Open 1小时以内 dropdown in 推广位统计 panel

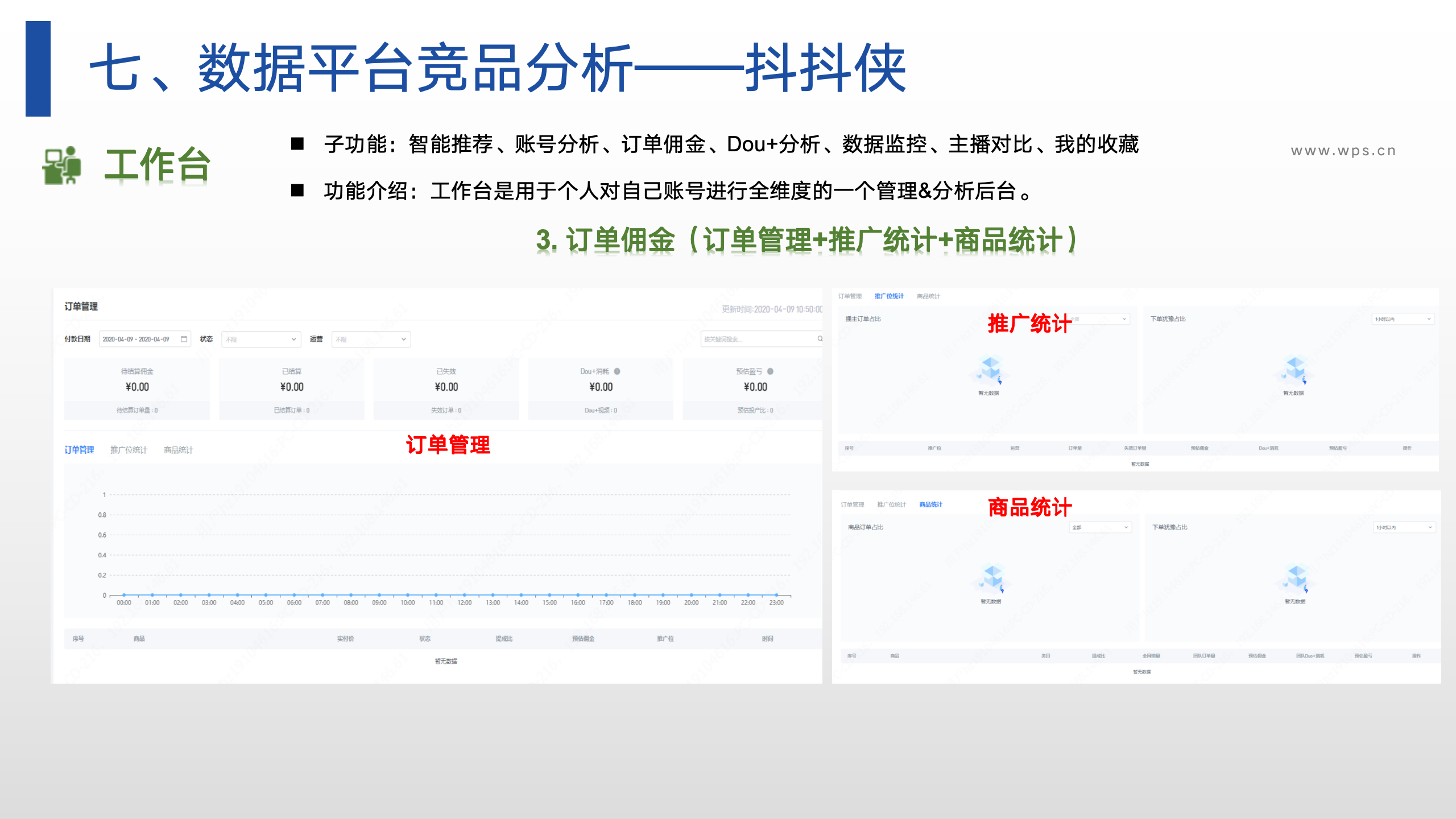(1403, 319)
